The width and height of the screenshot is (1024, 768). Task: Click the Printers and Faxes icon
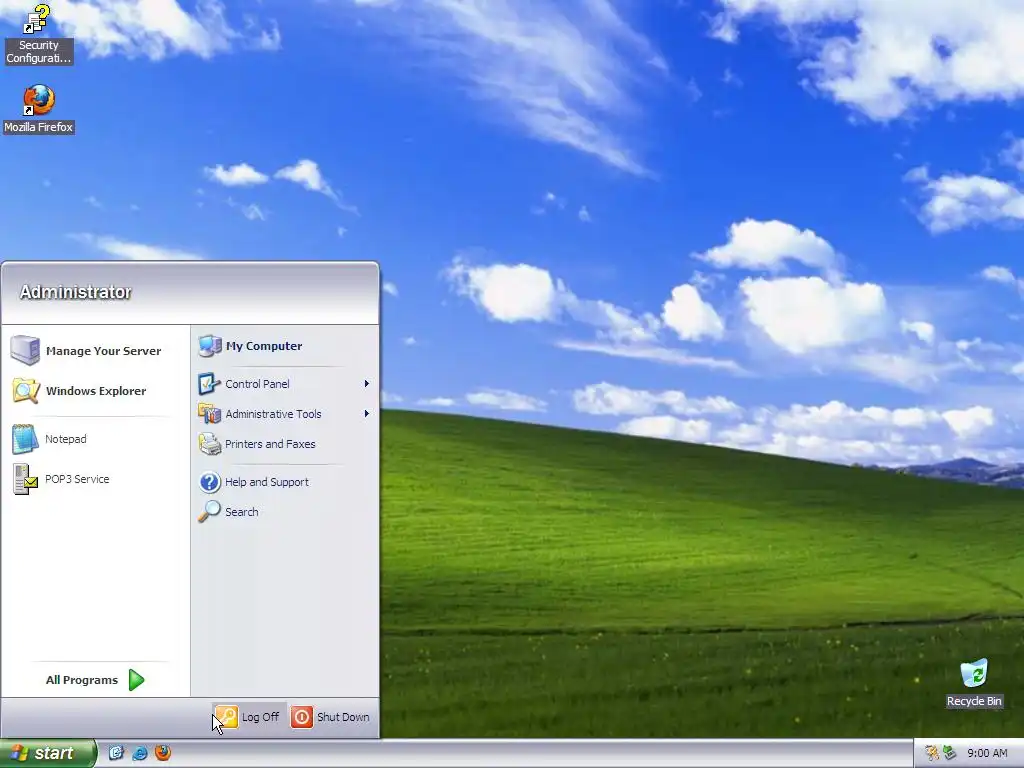tap(210, 444)
